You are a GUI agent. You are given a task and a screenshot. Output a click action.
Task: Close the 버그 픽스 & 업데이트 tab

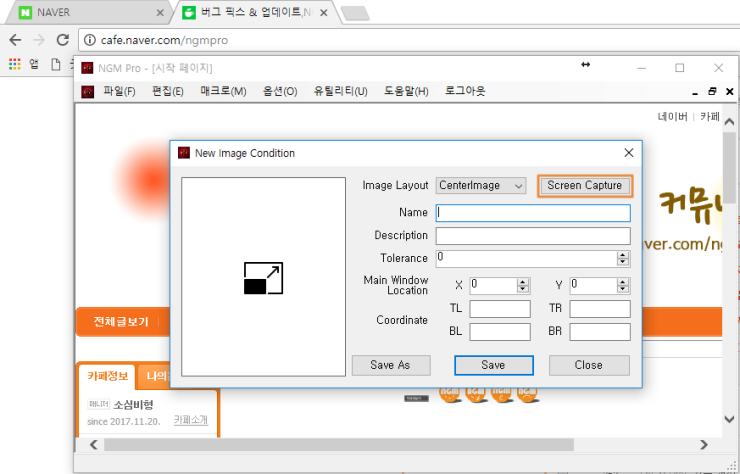point(323,13)
